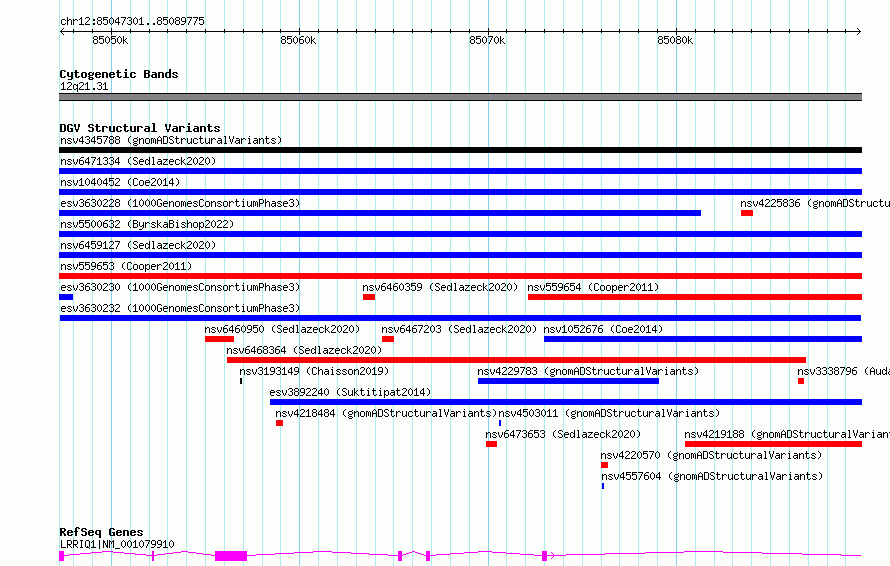Open the blue esv3892240 Suktitipat2014 bar
This screenshot has height=566, width=890.
566,402
